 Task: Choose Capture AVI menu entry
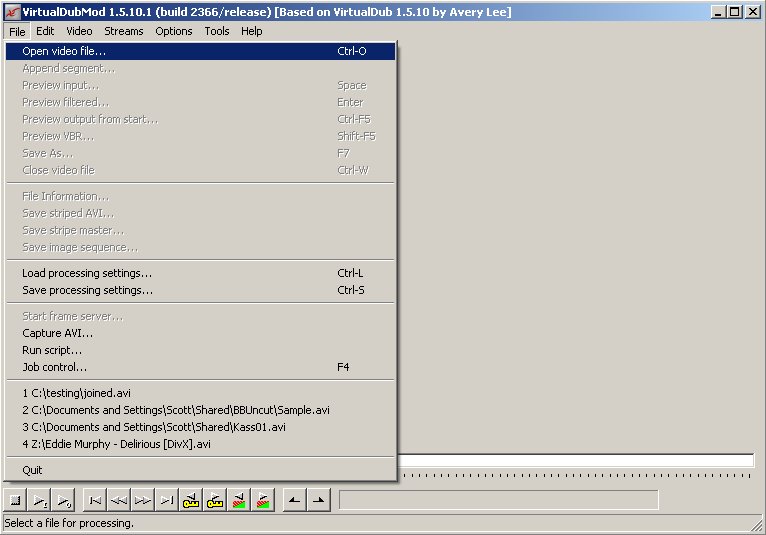click(200, 333)
